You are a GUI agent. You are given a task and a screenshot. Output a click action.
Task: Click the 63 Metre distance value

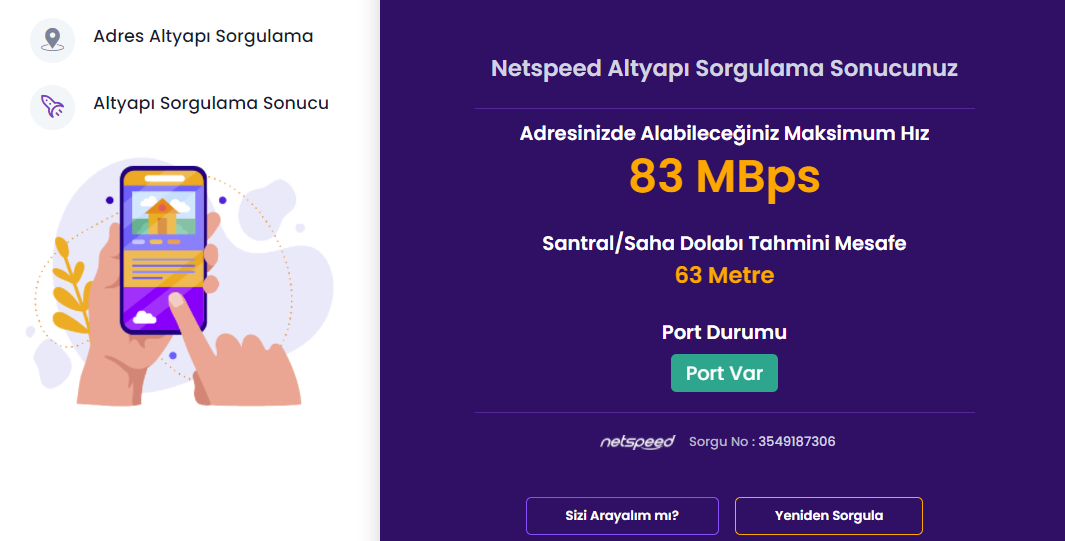coord(724,275)
